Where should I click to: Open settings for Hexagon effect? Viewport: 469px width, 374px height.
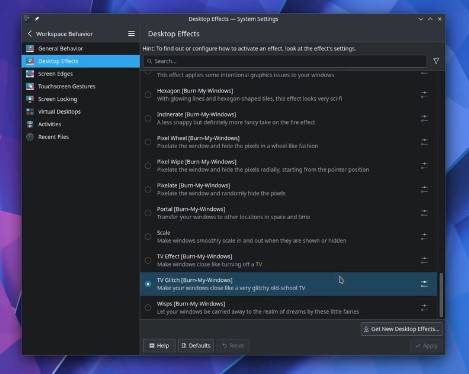click(x=424, y=95)
